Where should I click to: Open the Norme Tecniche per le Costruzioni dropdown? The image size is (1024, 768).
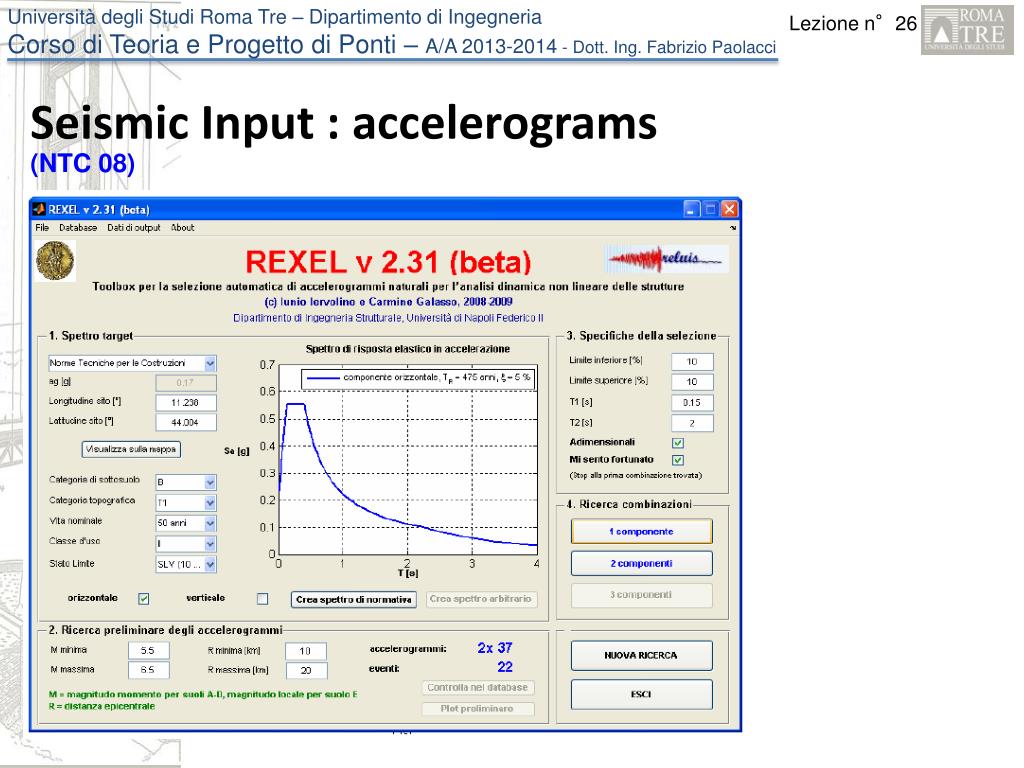[133, 363]
